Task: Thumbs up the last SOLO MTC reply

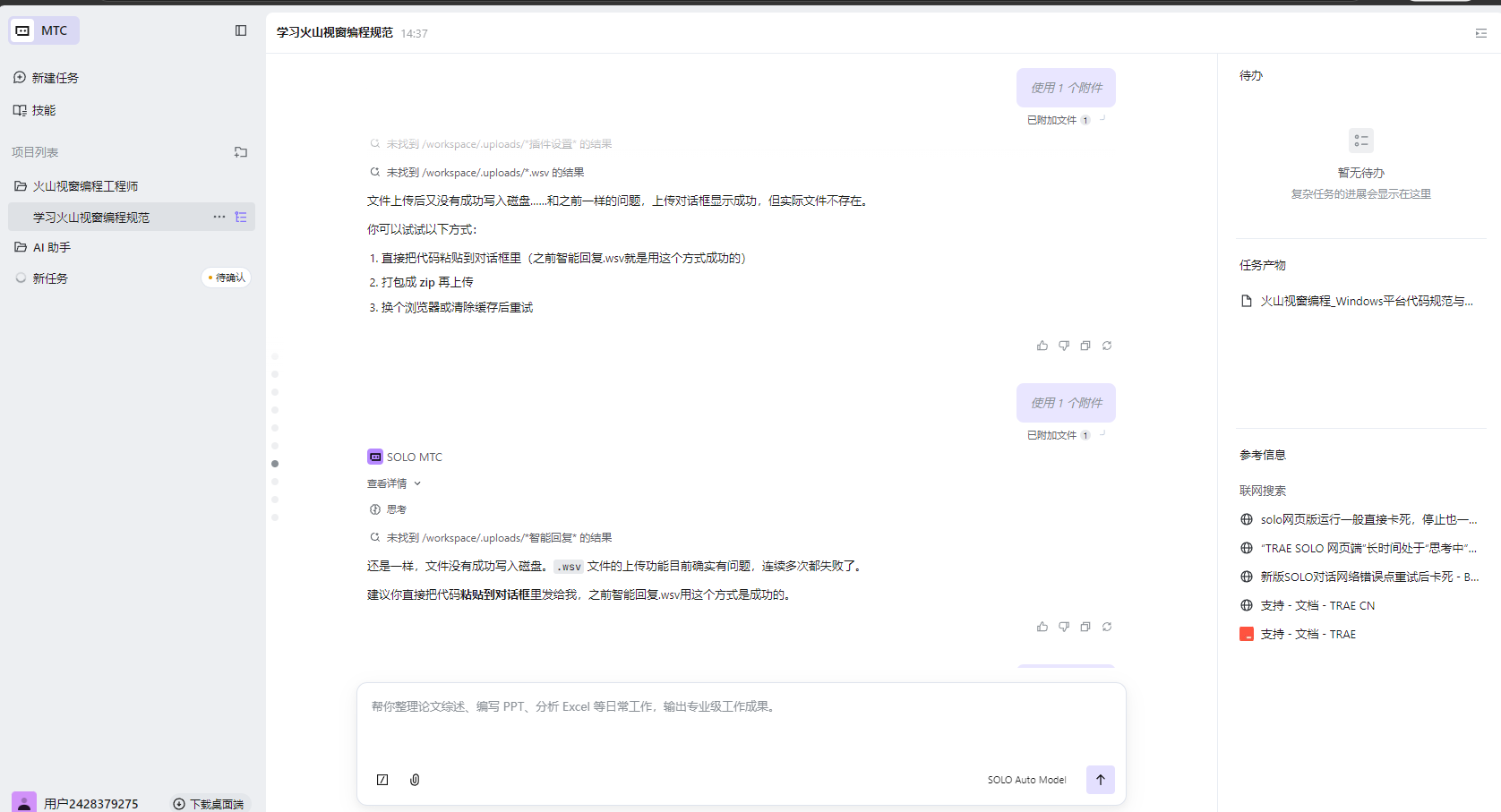Action: pos(1042,627)
